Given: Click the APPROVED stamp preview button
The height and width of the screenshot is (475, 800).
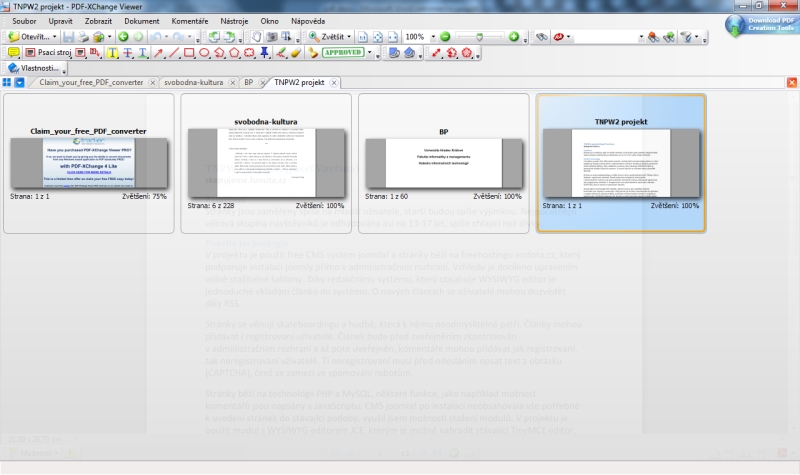Looking at the screenshot, I should point(343,53).
